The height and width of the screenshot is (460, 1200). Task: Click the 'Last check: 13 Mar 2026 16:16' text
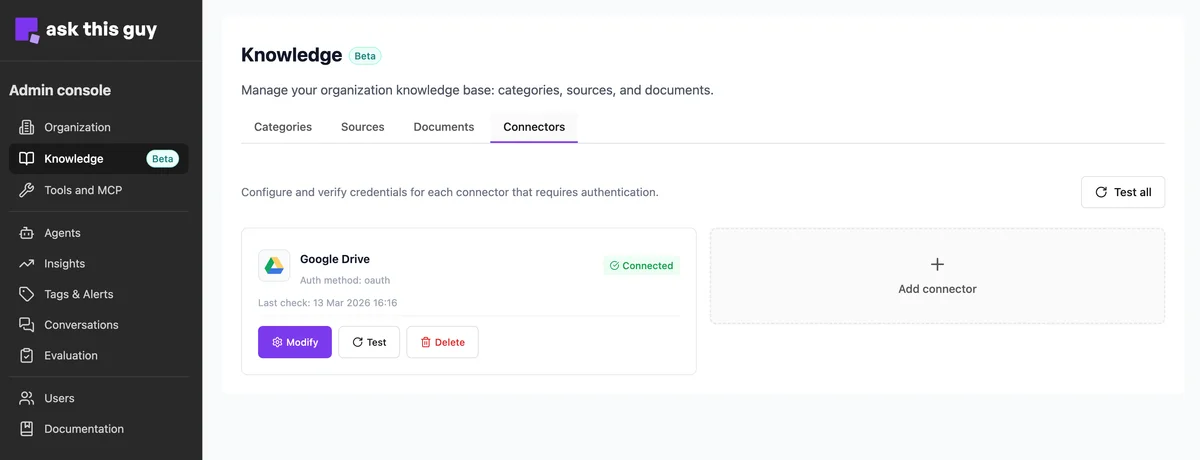pyautogui.click(x=328, y=303)
